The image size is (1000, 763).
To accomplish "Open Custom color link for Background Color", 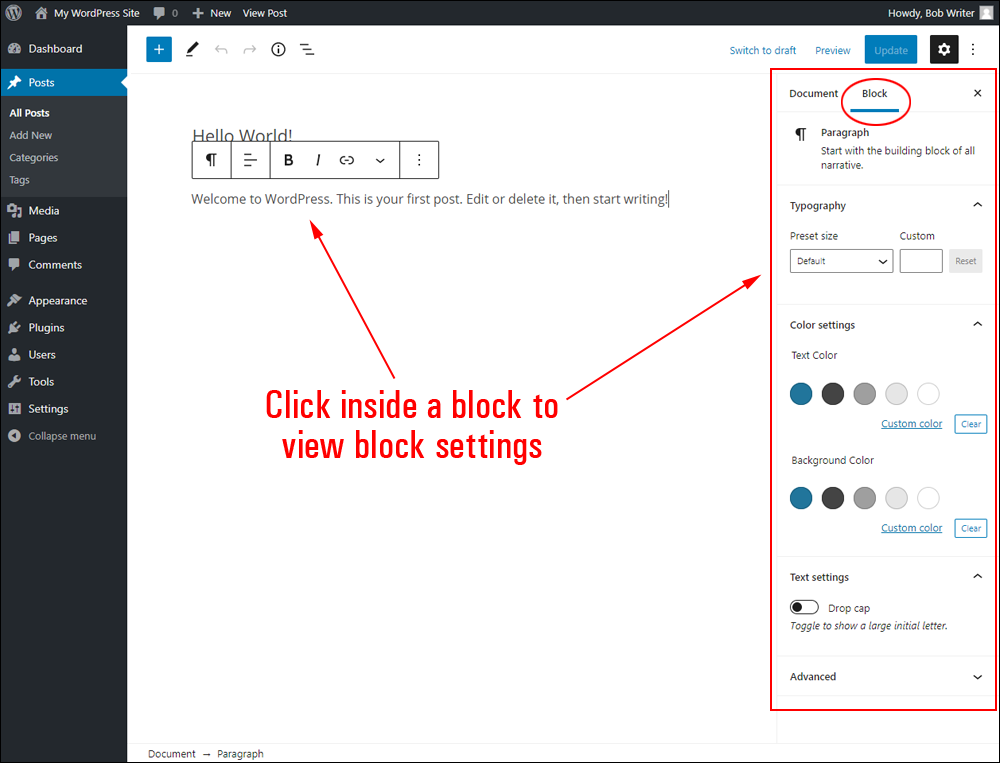I will click(911, 528).
